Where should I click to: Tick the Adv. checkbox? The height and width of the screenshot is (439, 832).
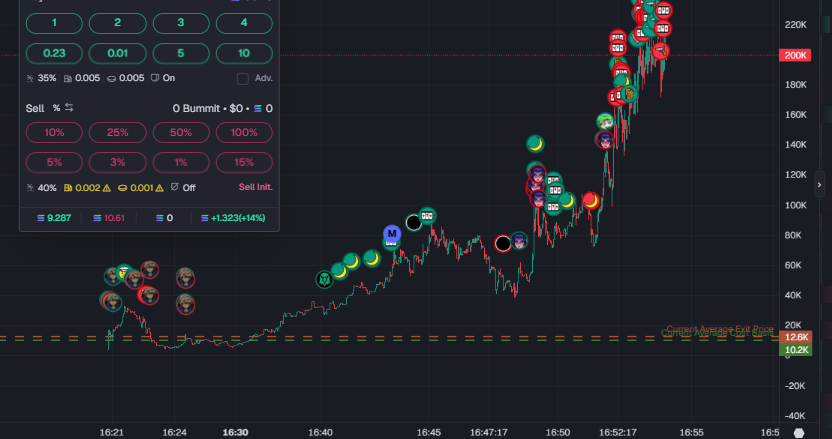pos(242,79)
